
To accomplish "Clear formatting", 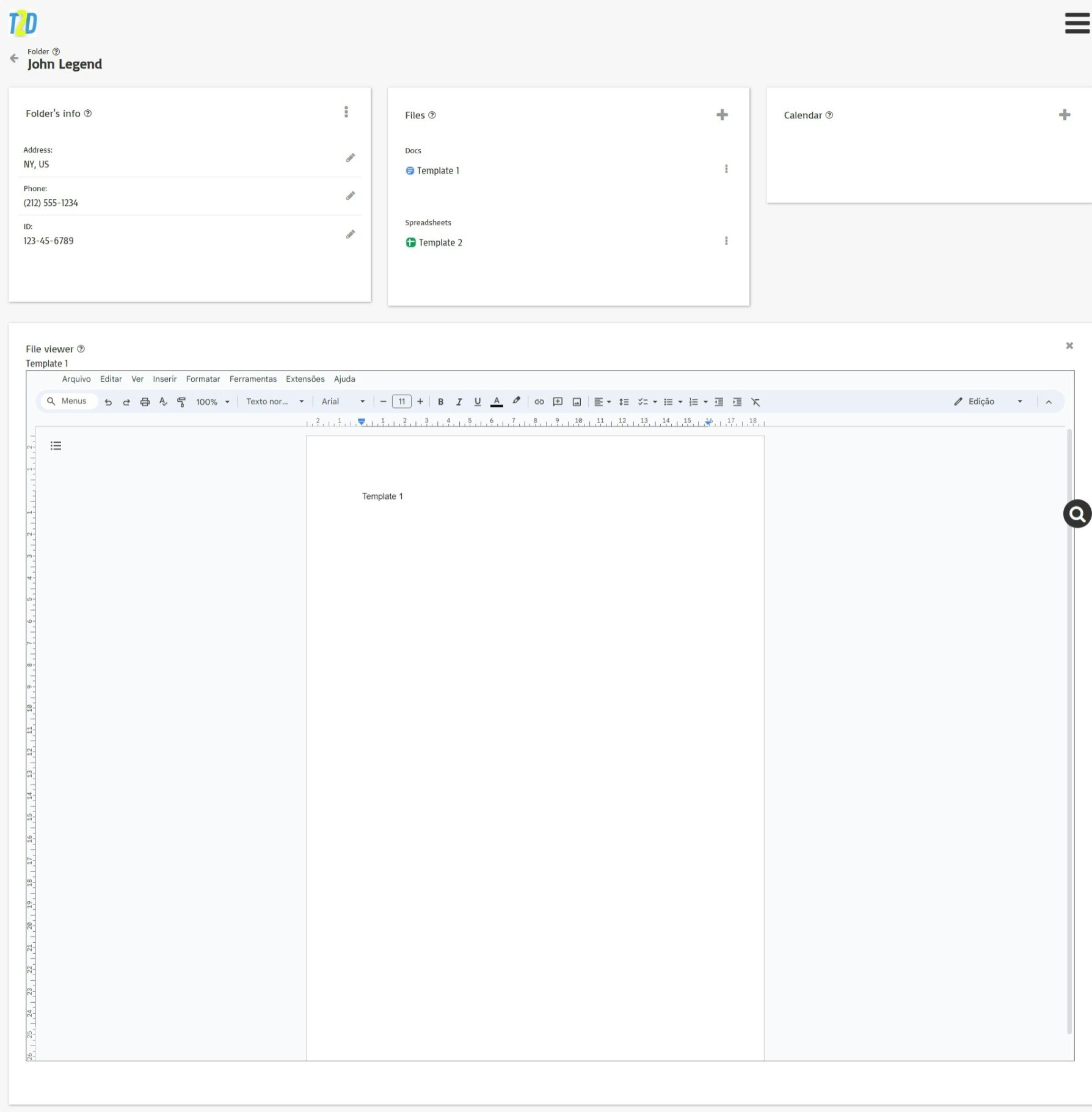I will [x=755, y=402].
